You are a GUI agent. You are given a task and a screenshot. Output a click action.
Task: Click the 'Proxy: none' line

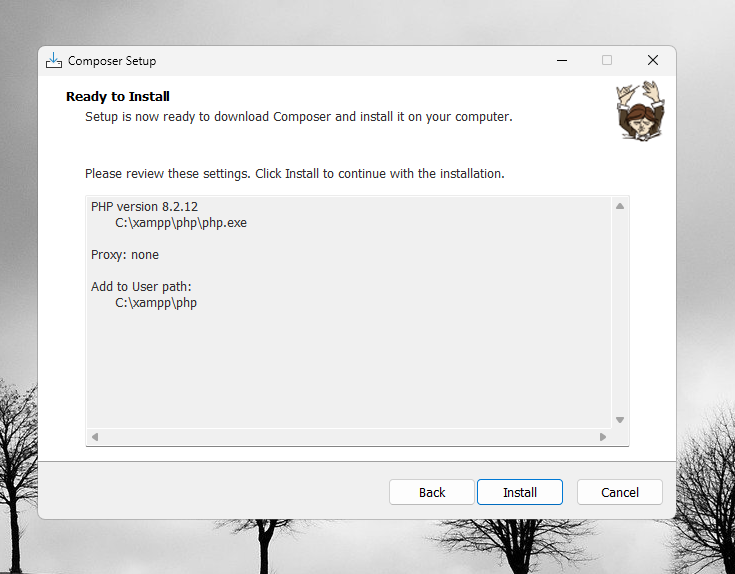[x=125, y=255]
